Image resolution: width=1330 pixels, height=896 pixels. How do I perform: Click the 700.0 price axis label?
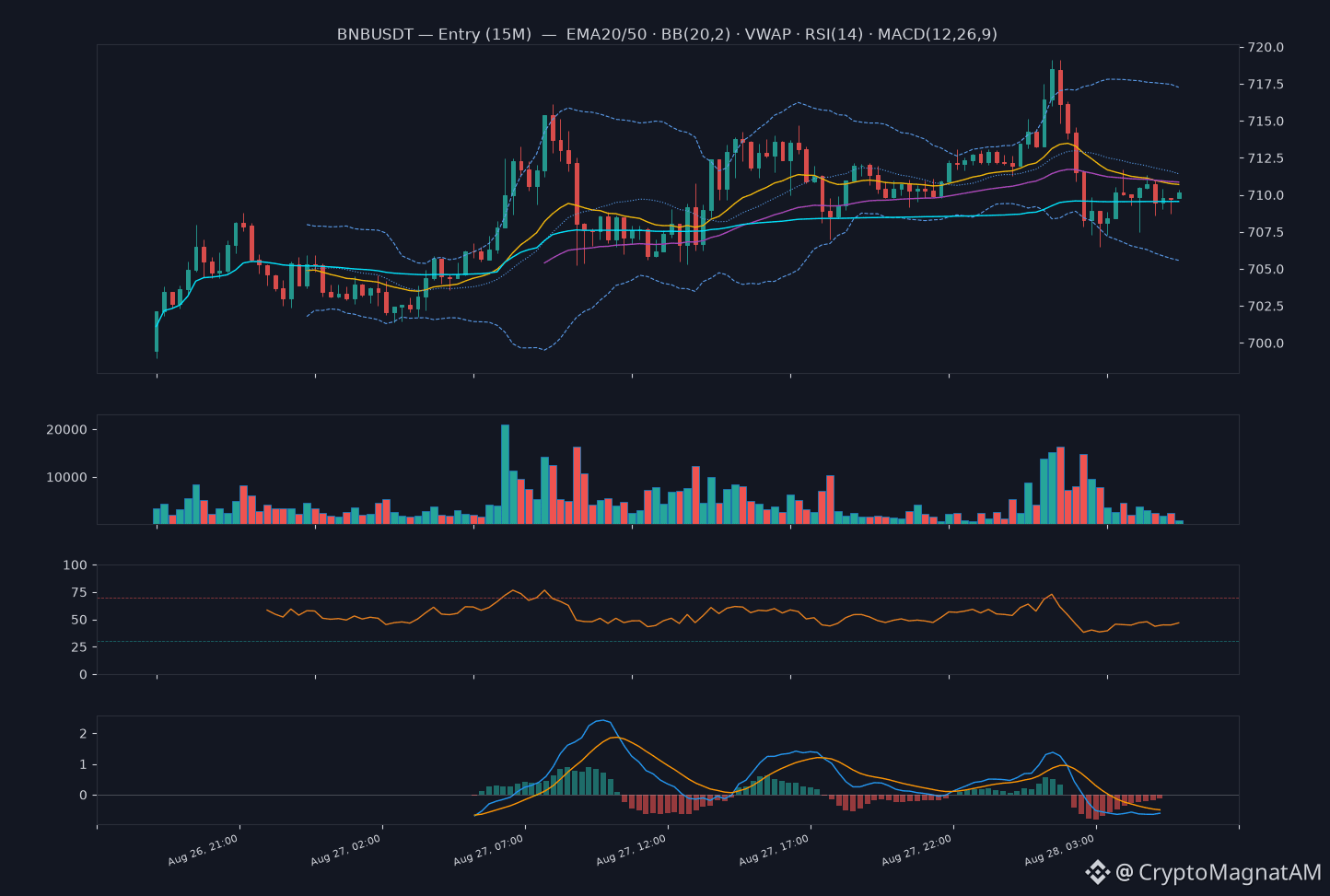1266,343
